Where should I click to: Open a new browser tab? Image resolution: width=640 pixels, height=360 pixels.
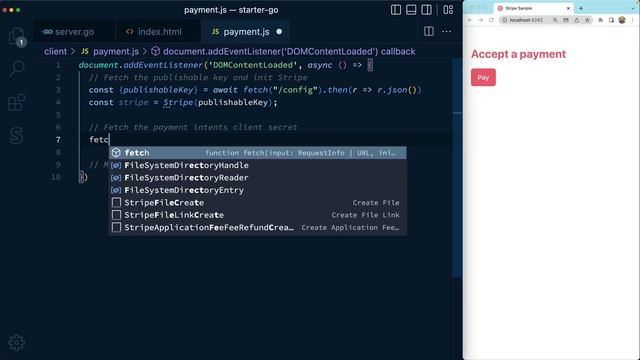tap(581, 8)
